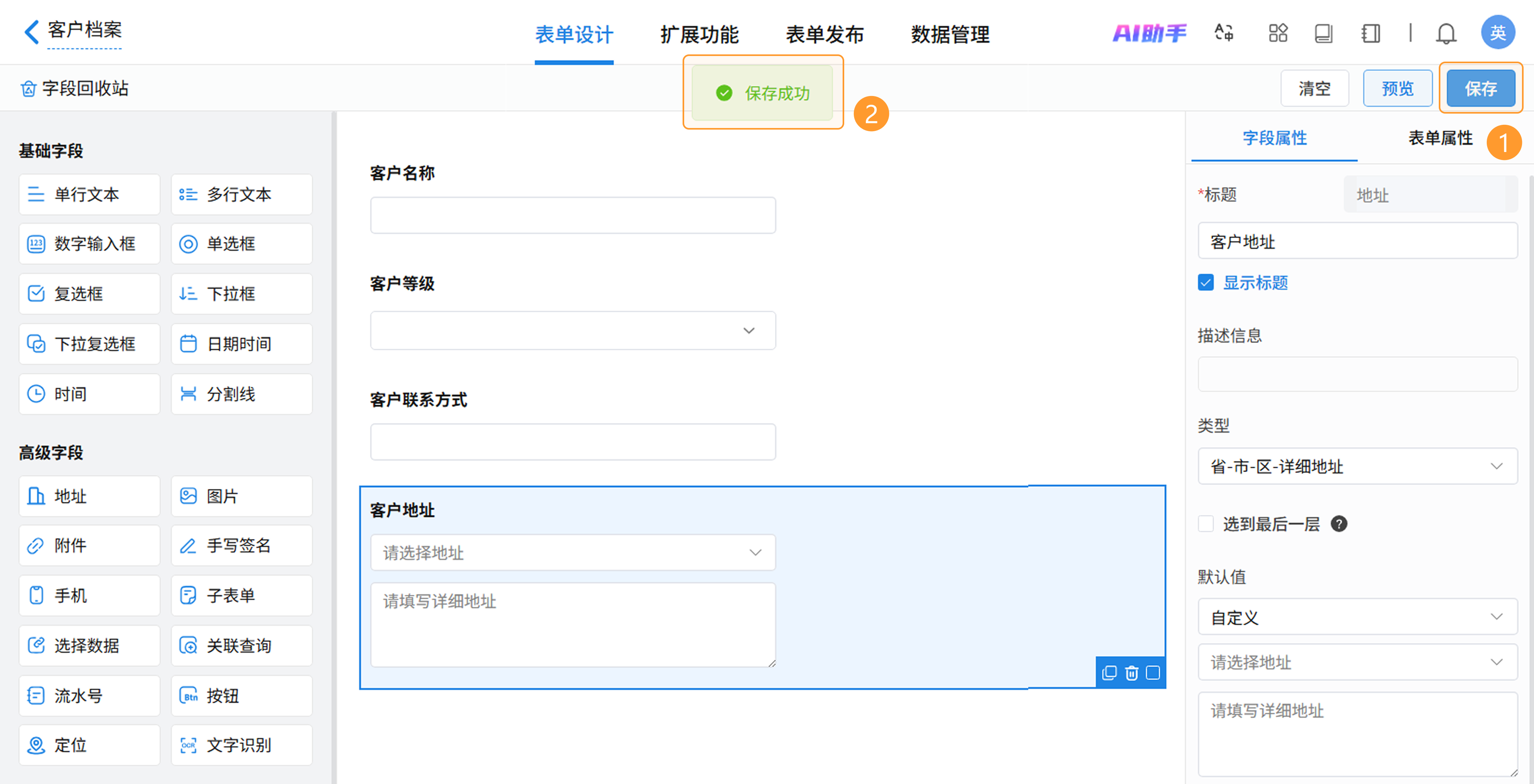1534x784 pixels.
Task: Toggle the selection box on 客户地址 field
Action: click(1153, 673)
